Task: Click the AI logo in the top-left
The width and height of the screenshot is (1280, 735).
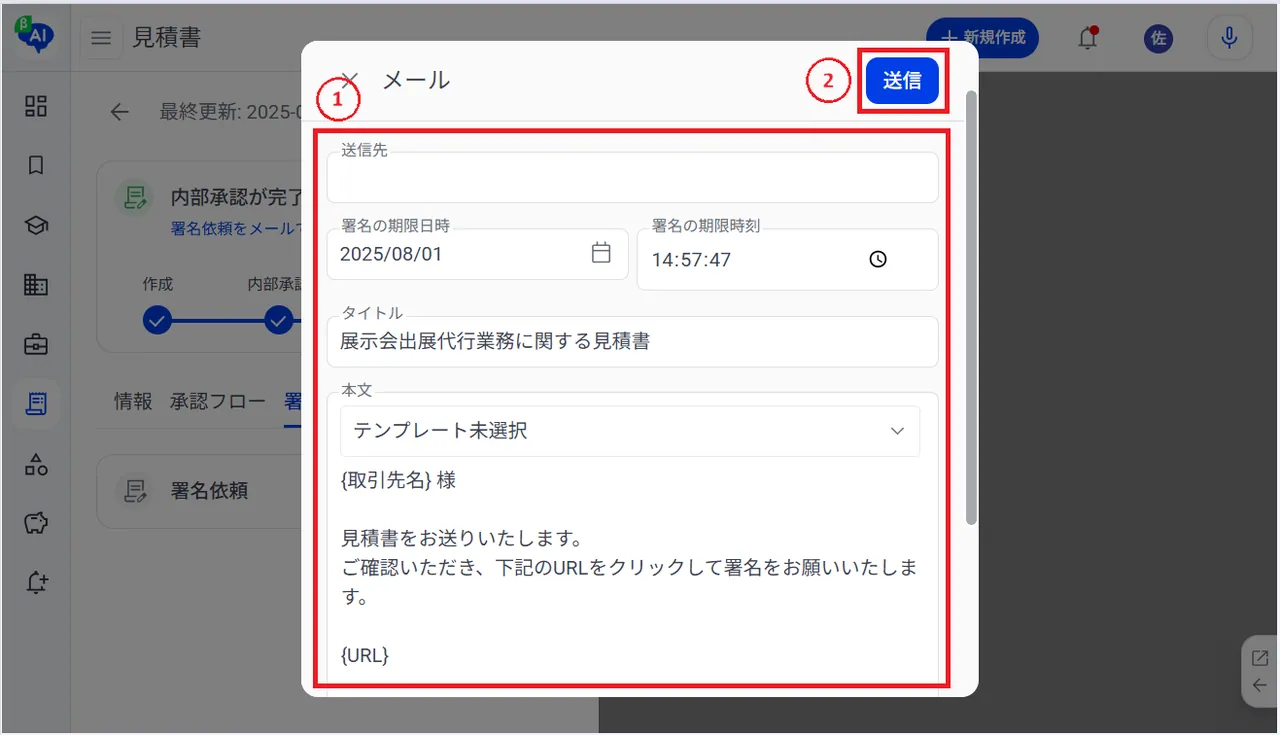Action: [35, 36]
